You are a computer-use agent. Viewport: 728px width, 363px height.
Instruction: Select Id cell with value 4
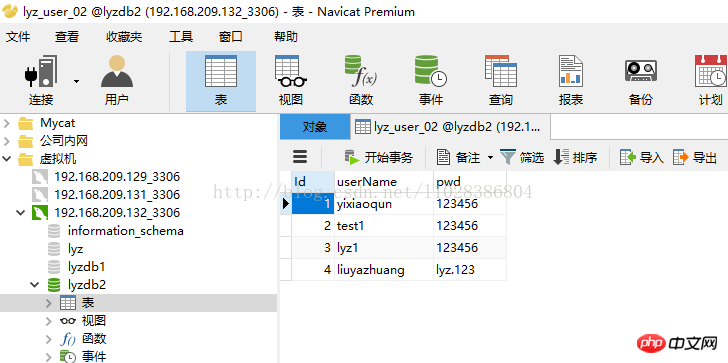tap(313, 269)
